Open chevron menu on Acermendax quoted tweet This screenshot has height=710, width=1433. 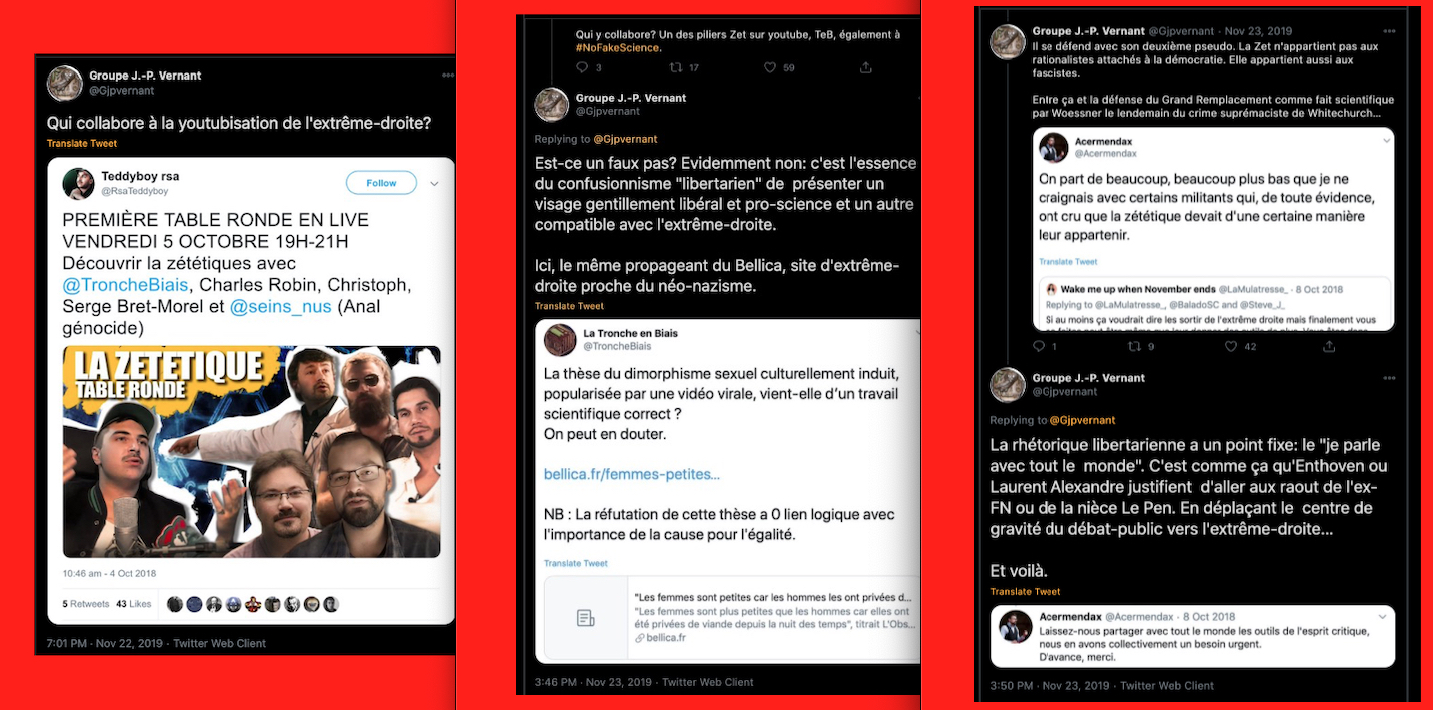click(x=1383, y=142)
